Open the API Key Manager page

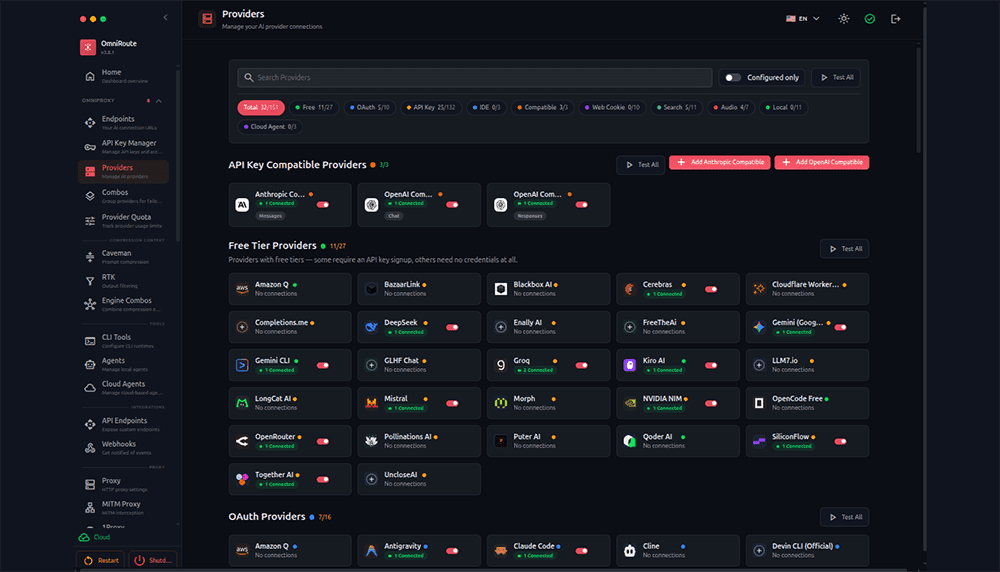[122, 147]
